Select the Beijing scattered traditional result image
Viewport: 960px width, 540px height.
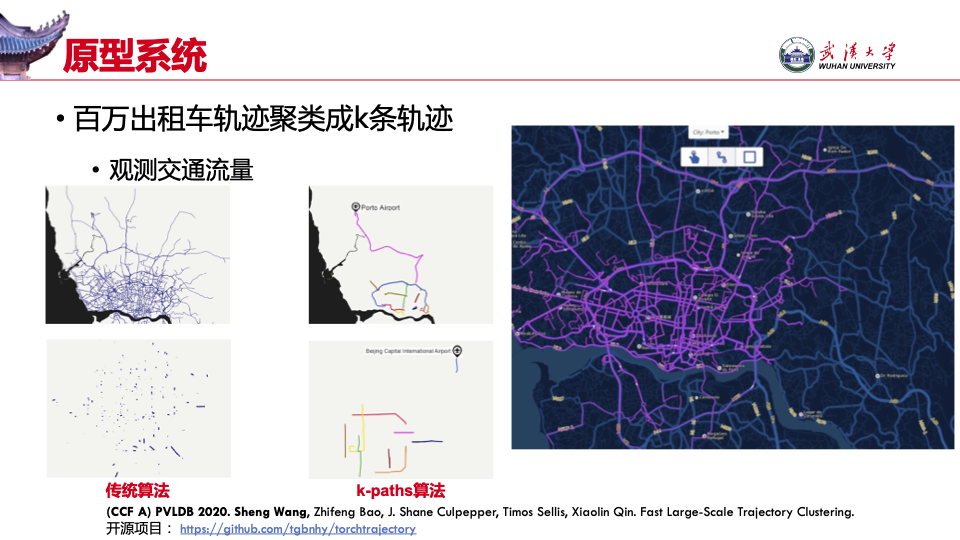coord(138,409)
